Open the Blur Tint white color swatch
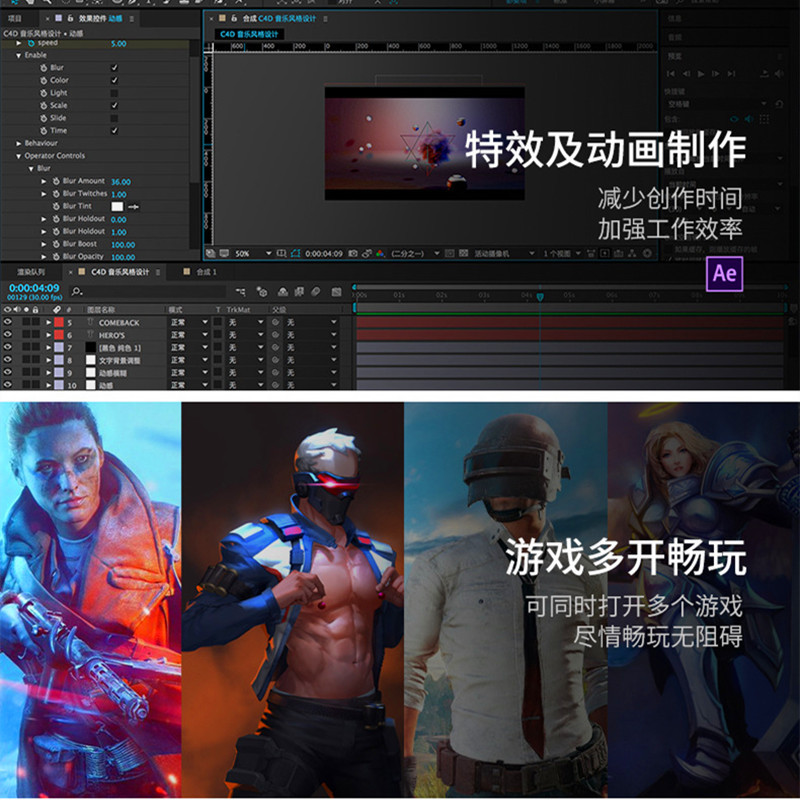This screenshot has height=800, width=800. point(117,207)
